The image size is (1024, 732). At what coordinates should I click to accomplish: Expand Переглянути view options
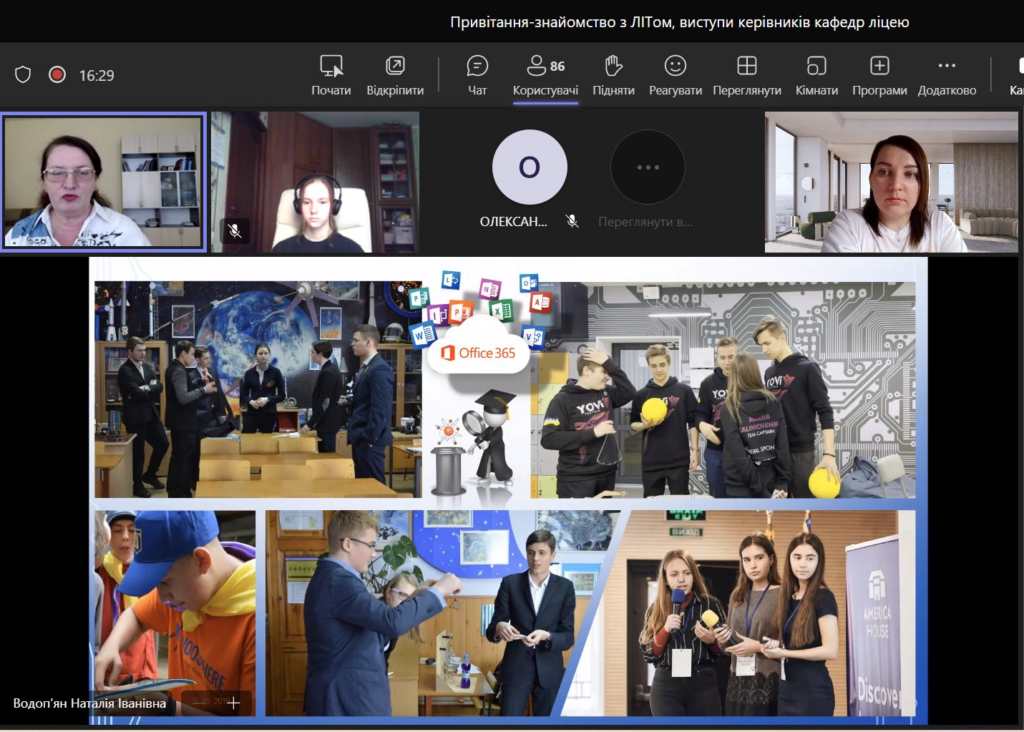[x=746, y=67]
